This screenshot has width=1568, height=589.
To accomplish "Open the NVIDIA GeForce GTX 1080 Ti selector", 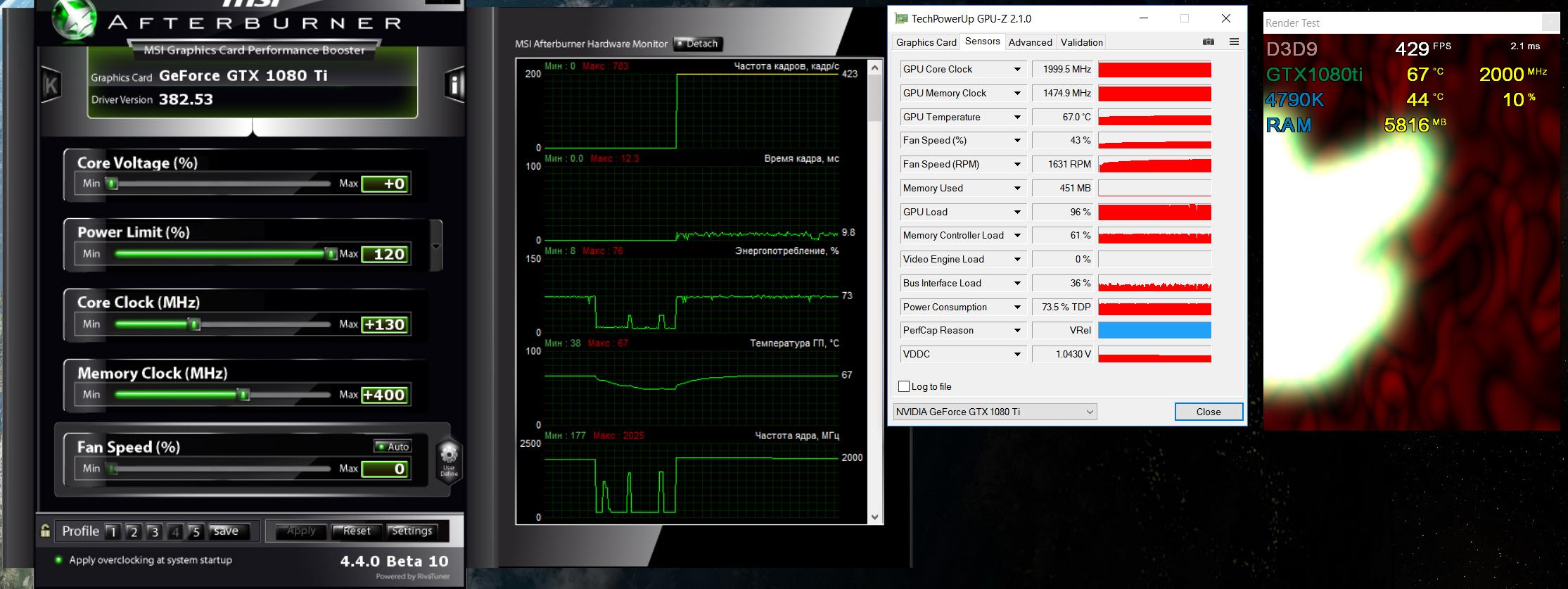I will (x=995, y=412).
